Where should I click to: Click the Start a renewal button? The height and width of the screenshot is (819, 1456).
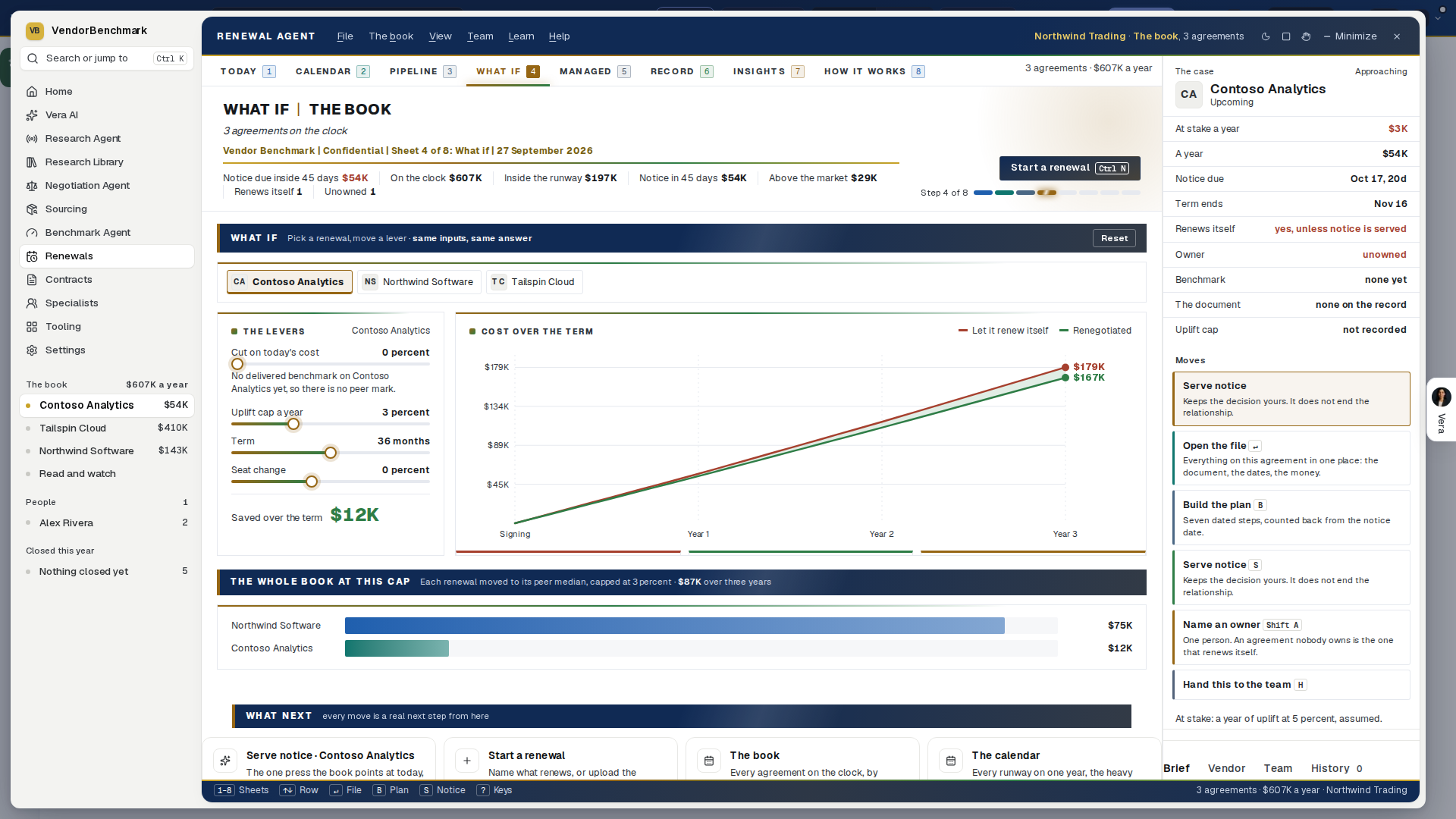(1069, 168)
